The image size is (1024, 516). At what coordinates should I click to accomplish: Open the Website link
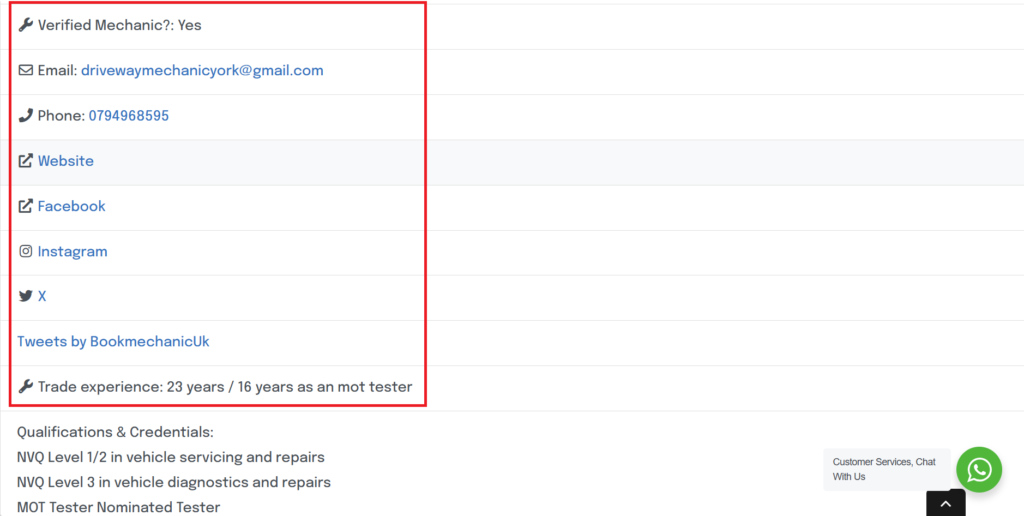(x=66, y=161)
